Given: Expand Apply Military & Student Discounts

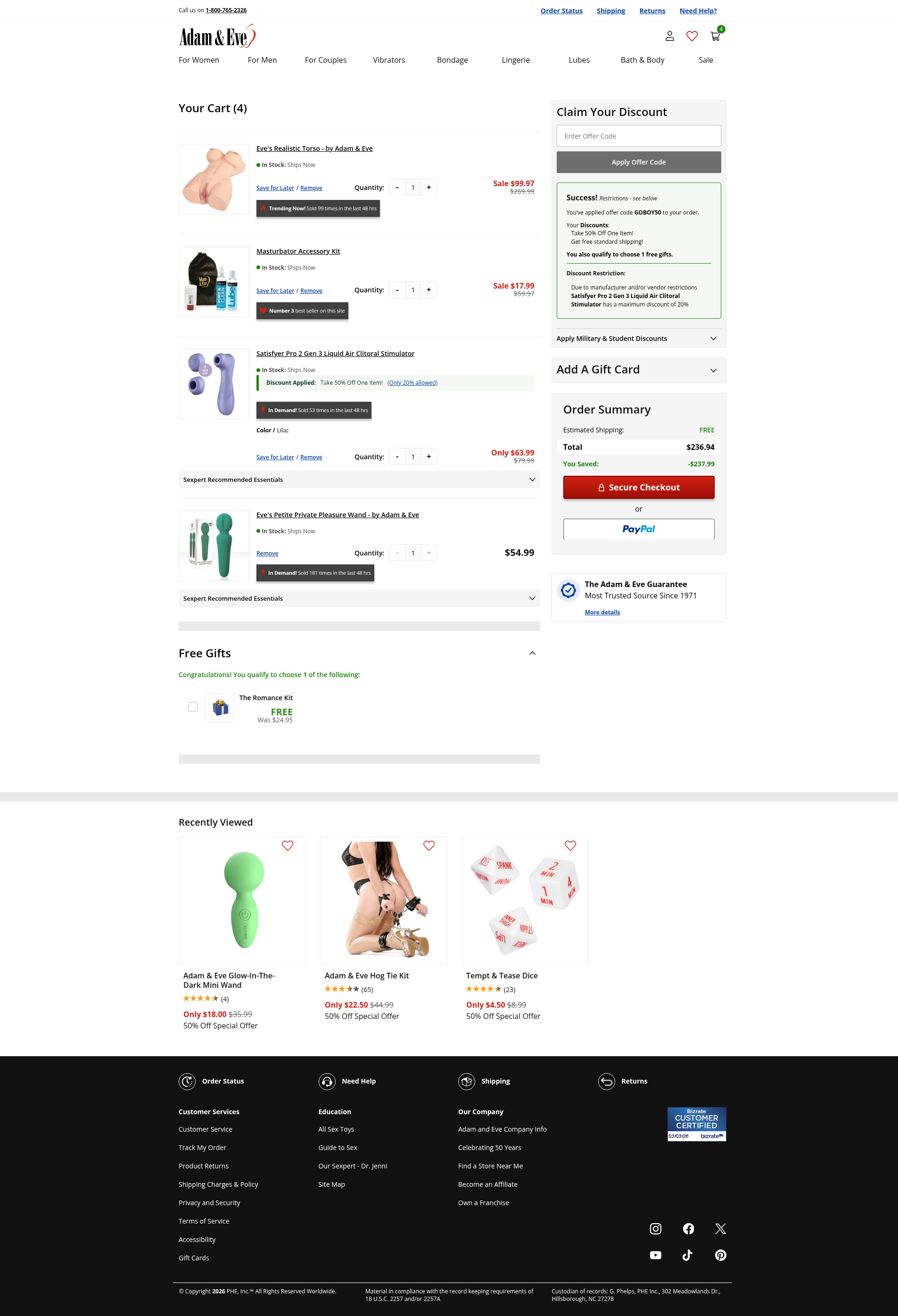Looking at the screenshot, I should 638,339.
